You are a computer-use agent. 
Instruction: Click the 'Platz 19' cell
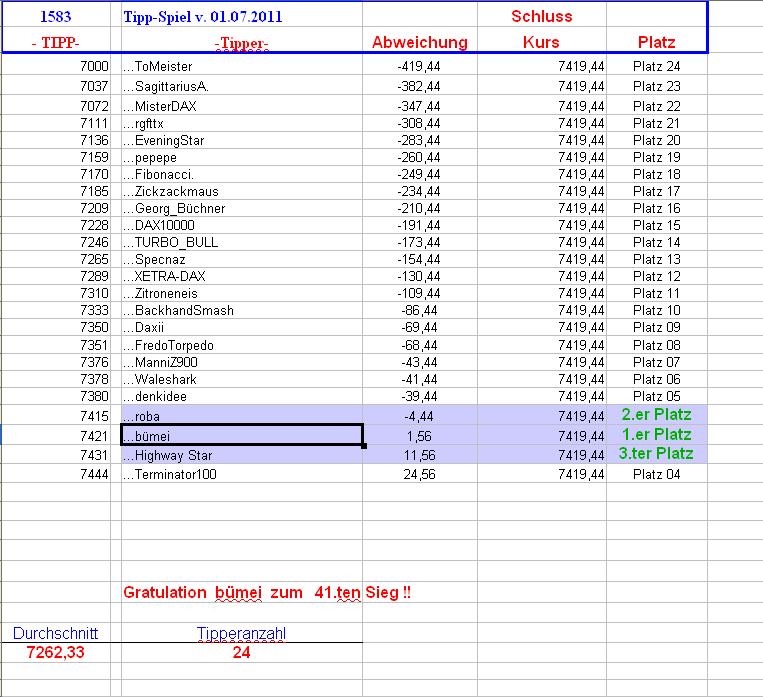(656, 157)
